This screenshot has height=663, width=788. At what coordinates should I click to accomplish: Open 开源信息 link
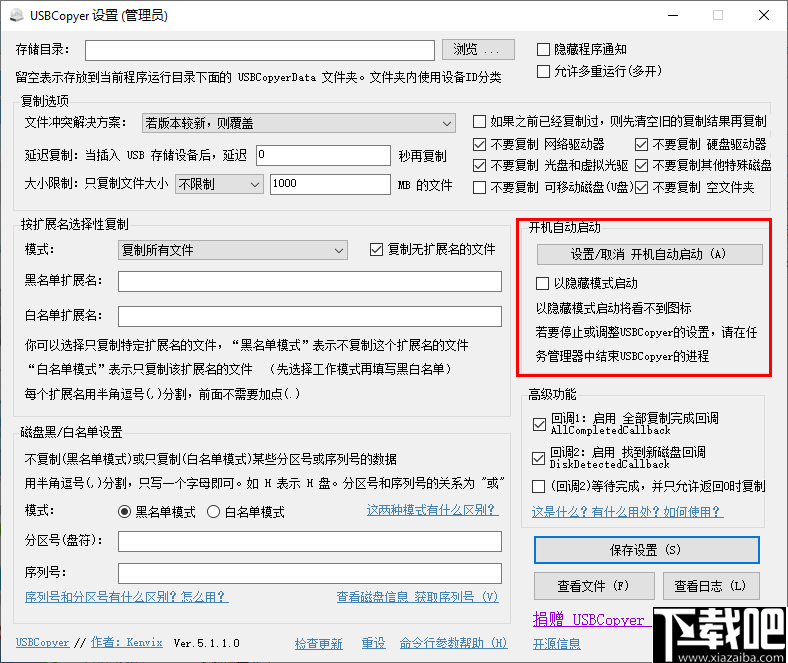557,644
